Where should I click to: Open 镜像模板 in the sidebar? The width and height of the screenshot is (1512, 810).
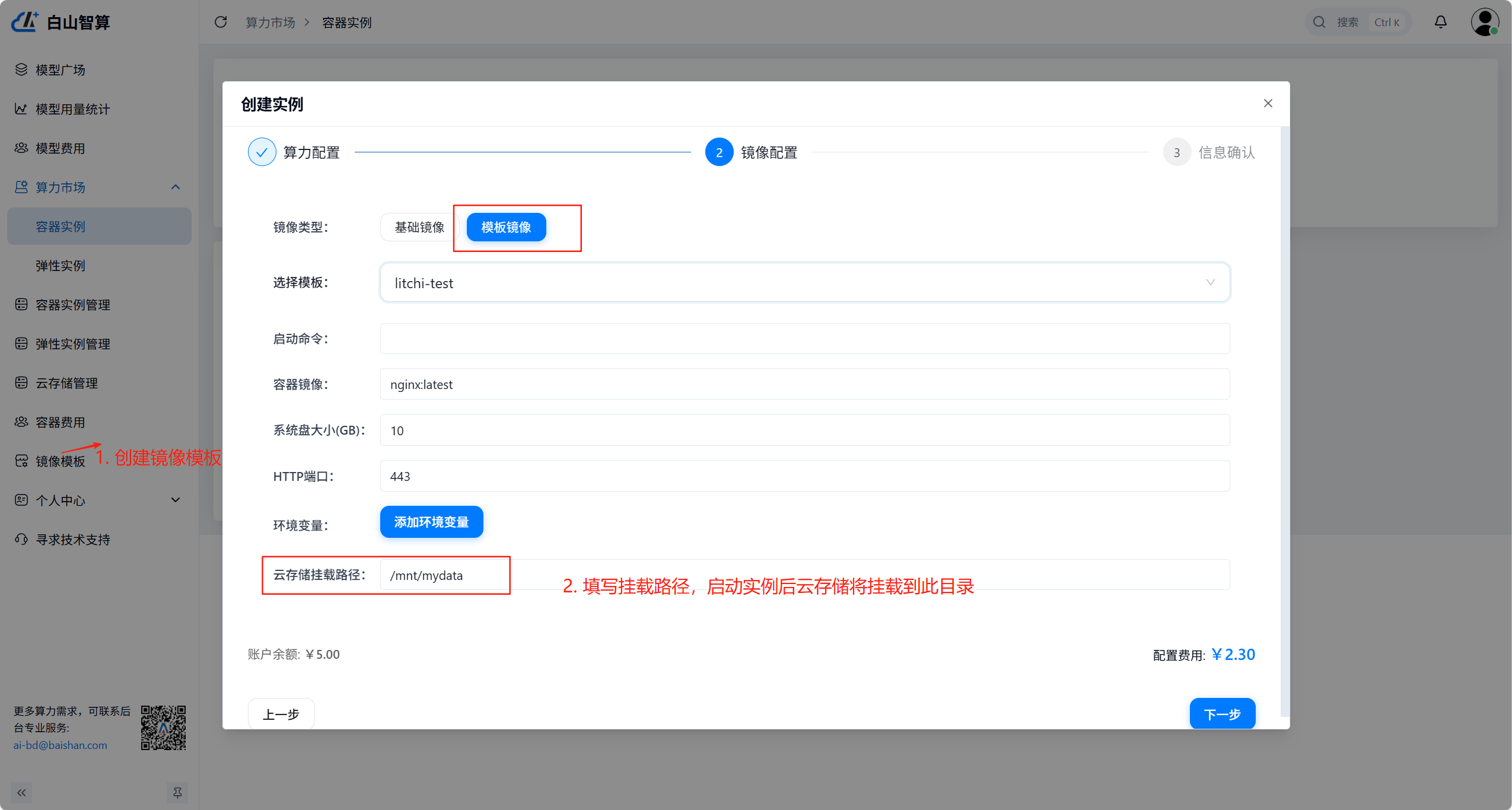(x=60, y=461)
